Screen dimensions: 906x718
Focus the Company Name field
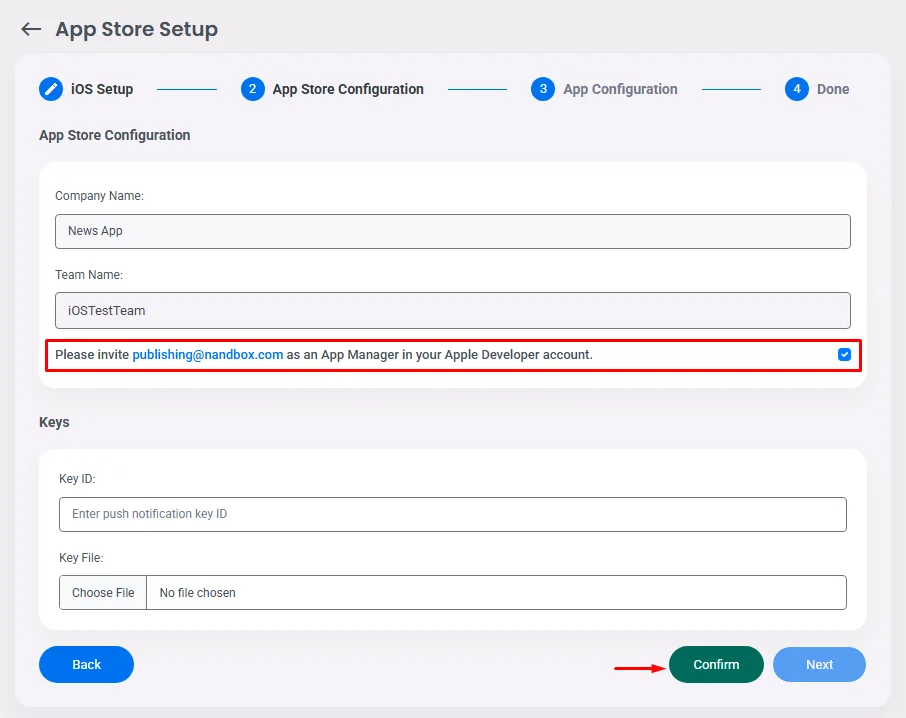point(452,231)
